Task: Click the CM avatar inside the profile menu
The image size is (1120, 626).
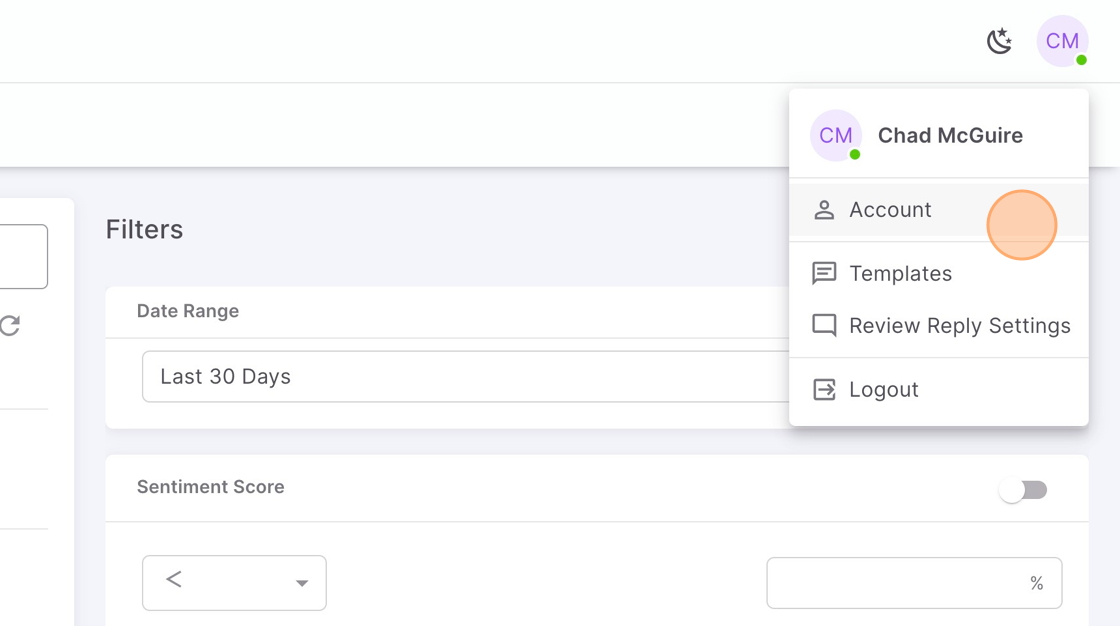Action: click(836, 135)
